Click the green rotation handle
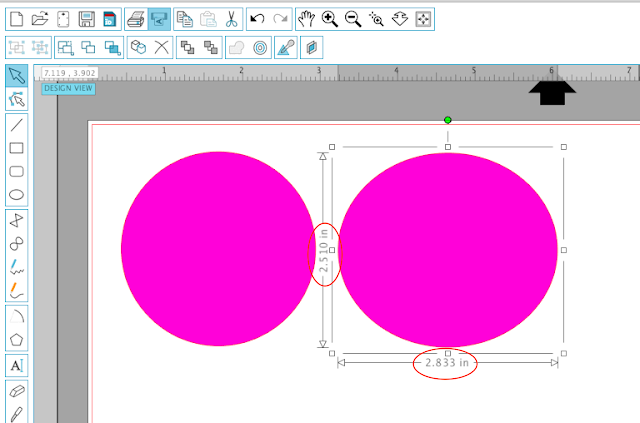Image resolution: width=640 pixels, height=423 pixels. click(448, 120)
